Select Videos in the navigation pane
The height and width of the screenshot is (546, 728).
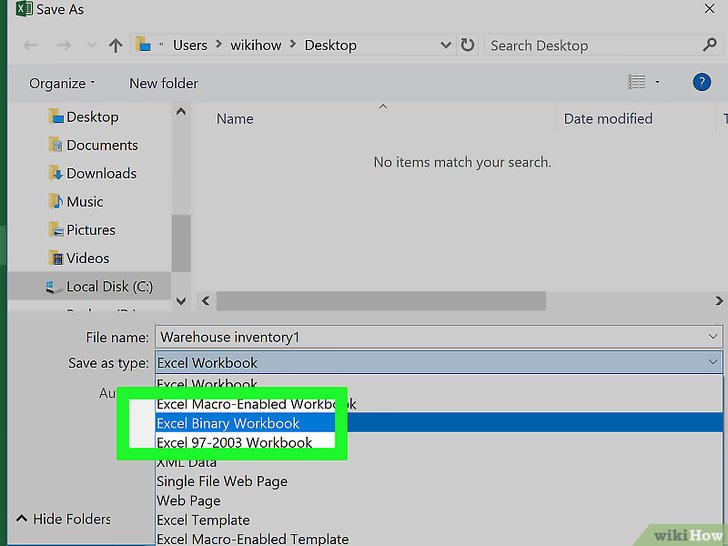click(79, 258)
